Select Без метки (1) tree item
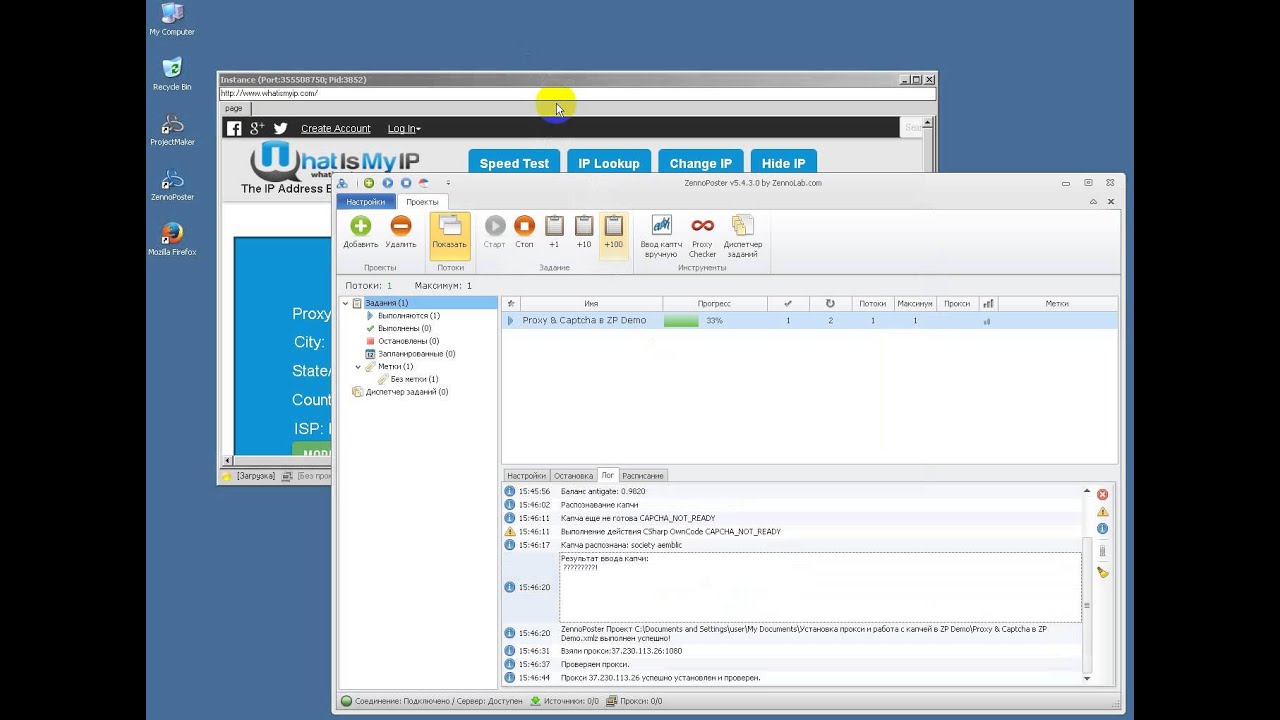Image resolution: width=1280 pixels, height=720 pixels. pyautogui.click(x=415, y=380)
